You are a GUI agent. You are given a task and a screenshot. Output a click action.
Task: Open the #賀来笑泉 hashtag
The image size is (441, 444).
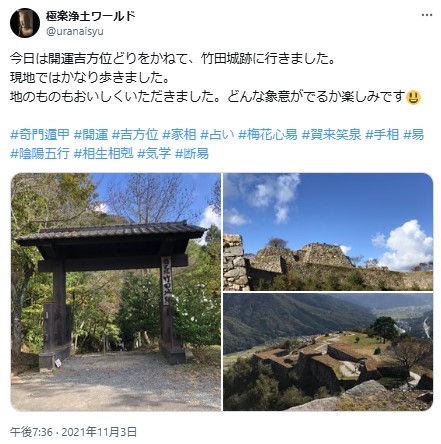pos(332,135)
